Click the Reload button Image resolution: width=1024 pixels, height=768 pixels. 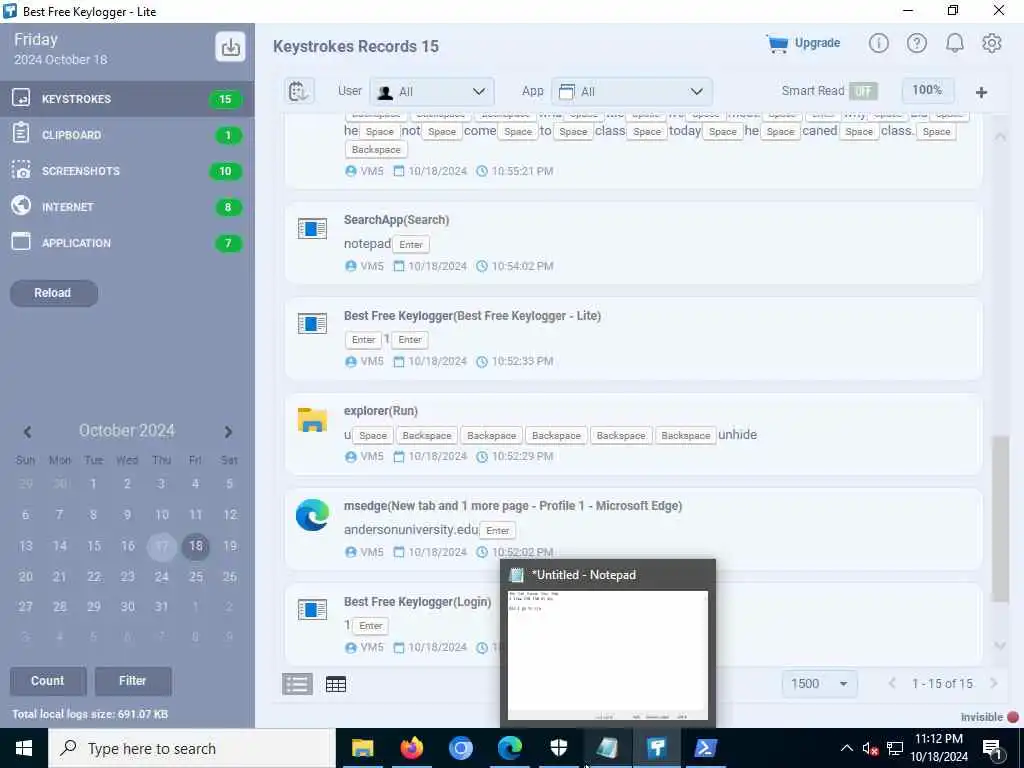tap(54, 293)
